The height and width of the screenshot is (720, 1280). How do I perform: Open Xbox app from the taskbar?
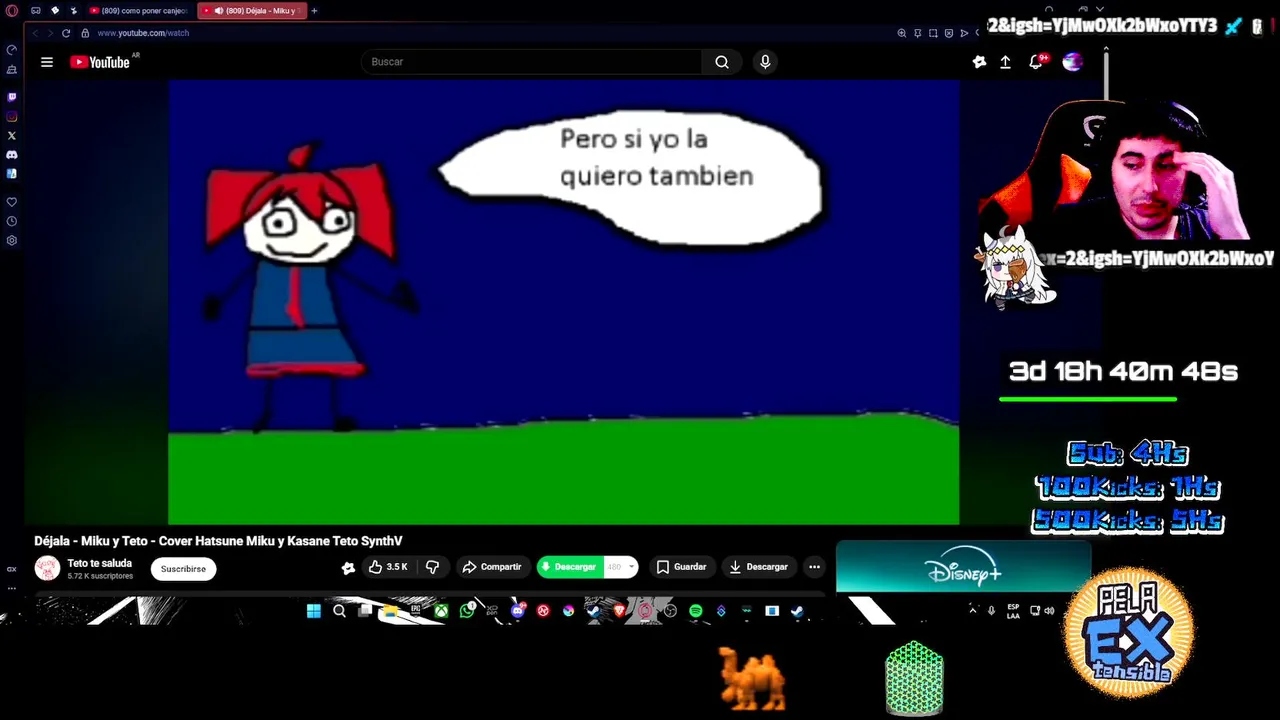pos(441,611)
